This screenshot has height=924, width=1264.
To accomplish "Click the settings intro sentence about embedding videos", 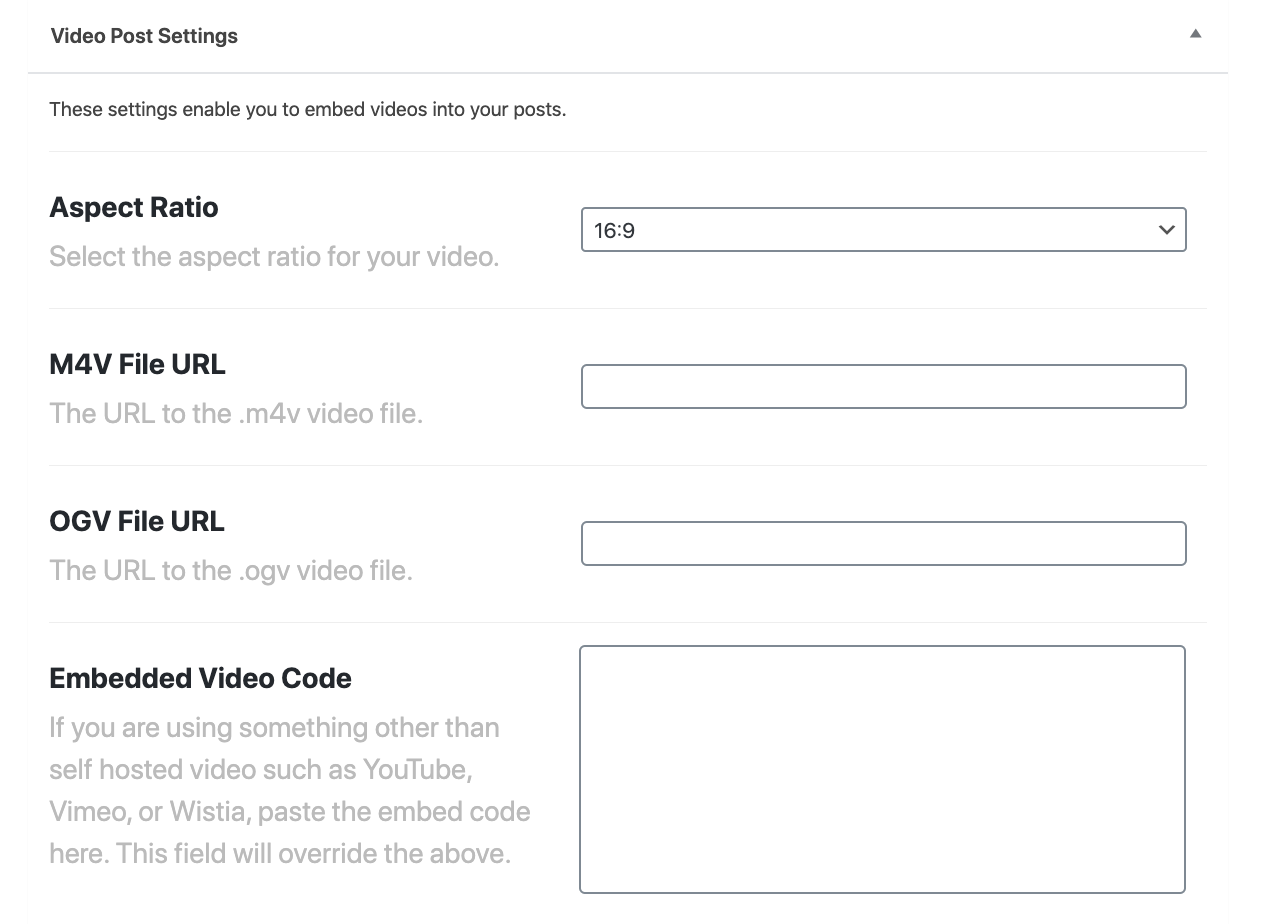I will pyautogui.click(x=307, y=109).
